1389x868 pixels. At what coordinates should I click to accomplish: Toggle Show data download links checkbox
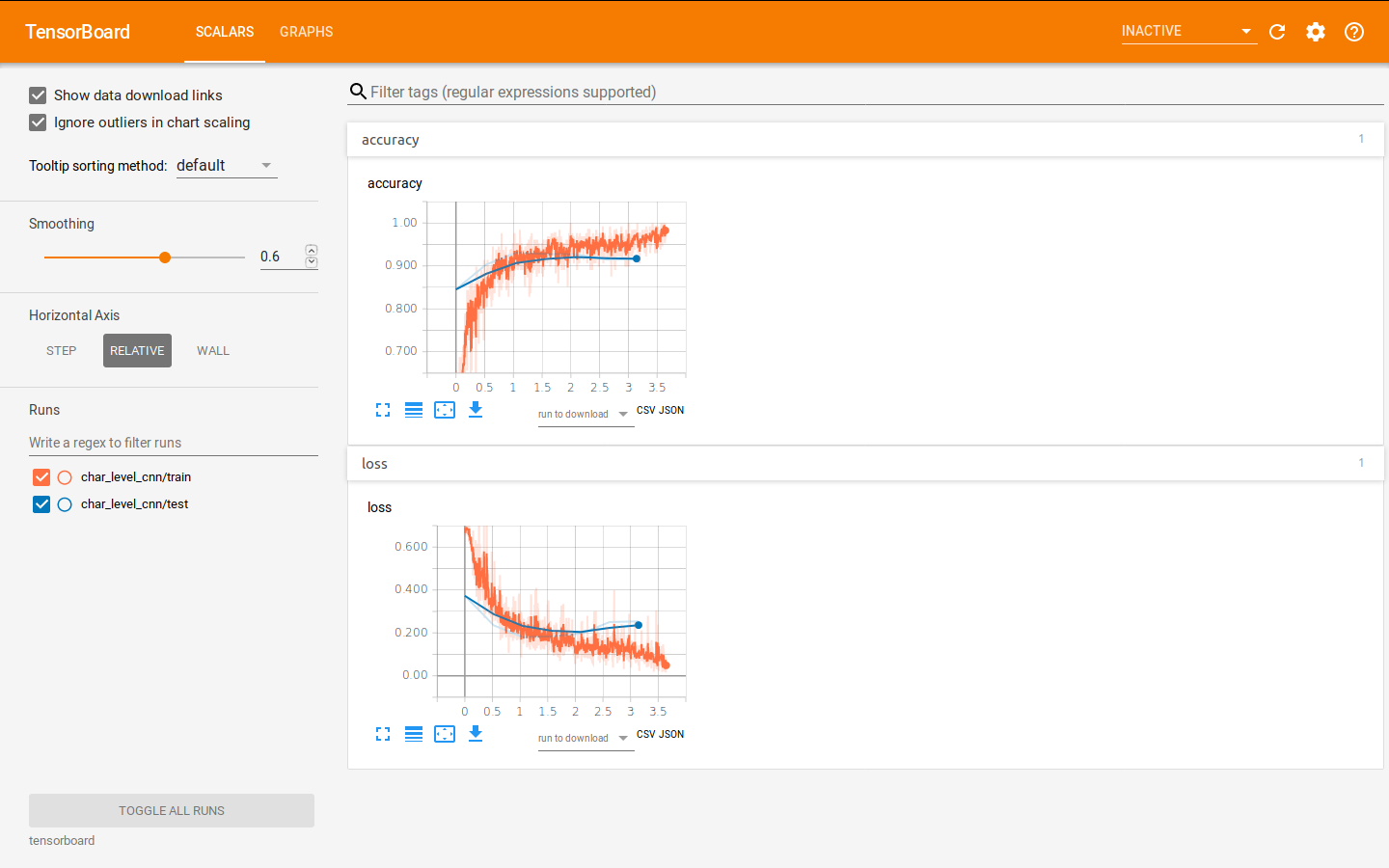[x=38, y=95]
